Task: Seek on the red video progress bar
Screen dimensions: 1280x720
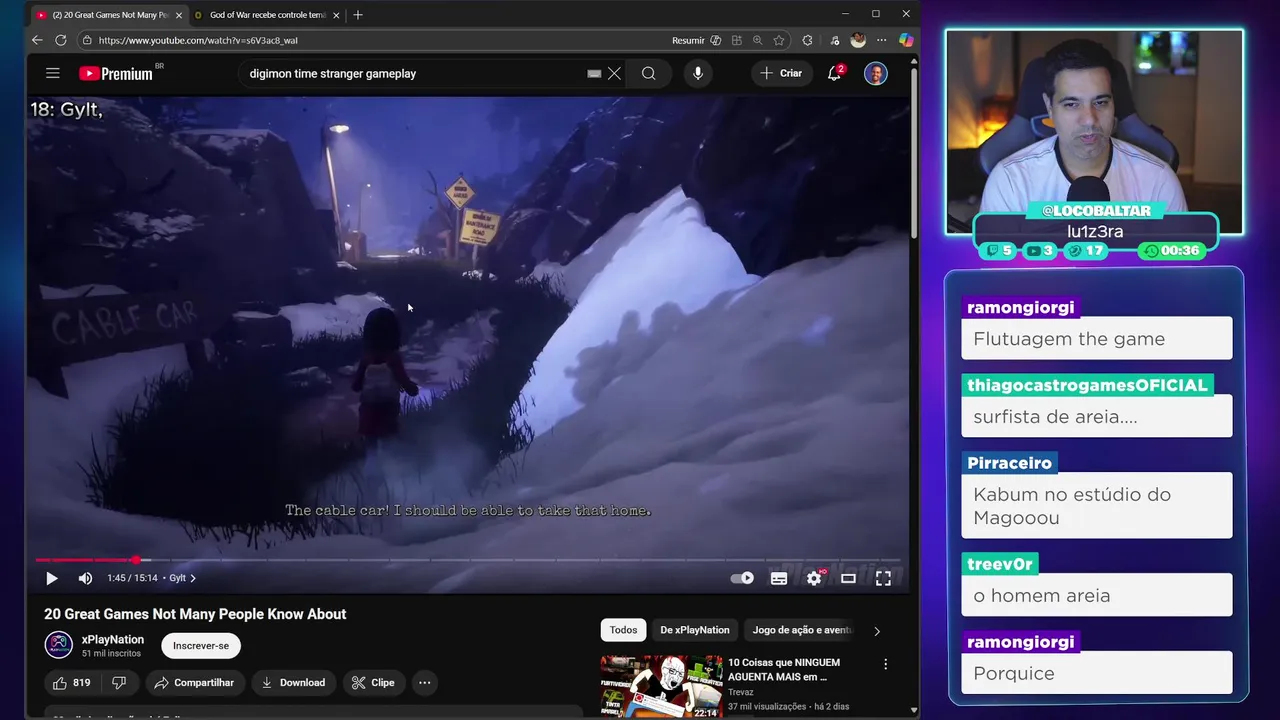Action: coord(468,560)
